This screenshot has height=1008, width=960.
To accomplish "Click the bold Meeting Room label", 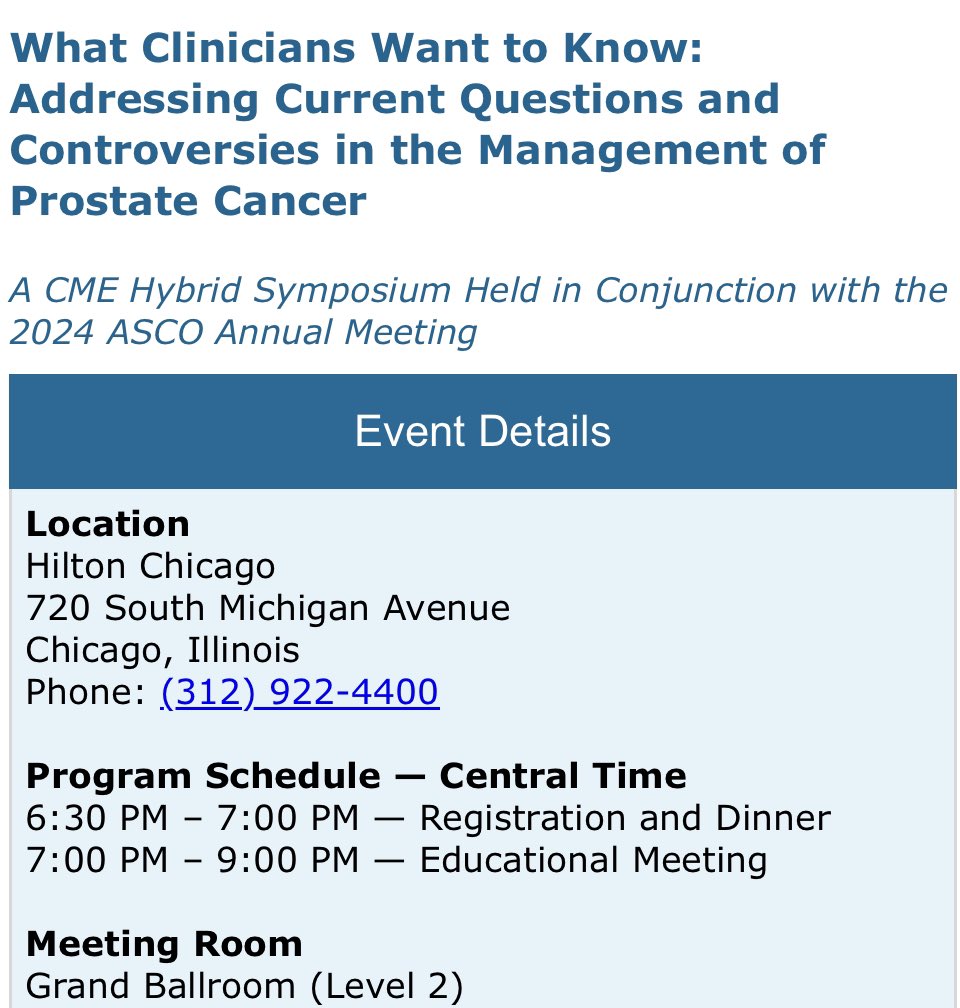I will 164,944.
